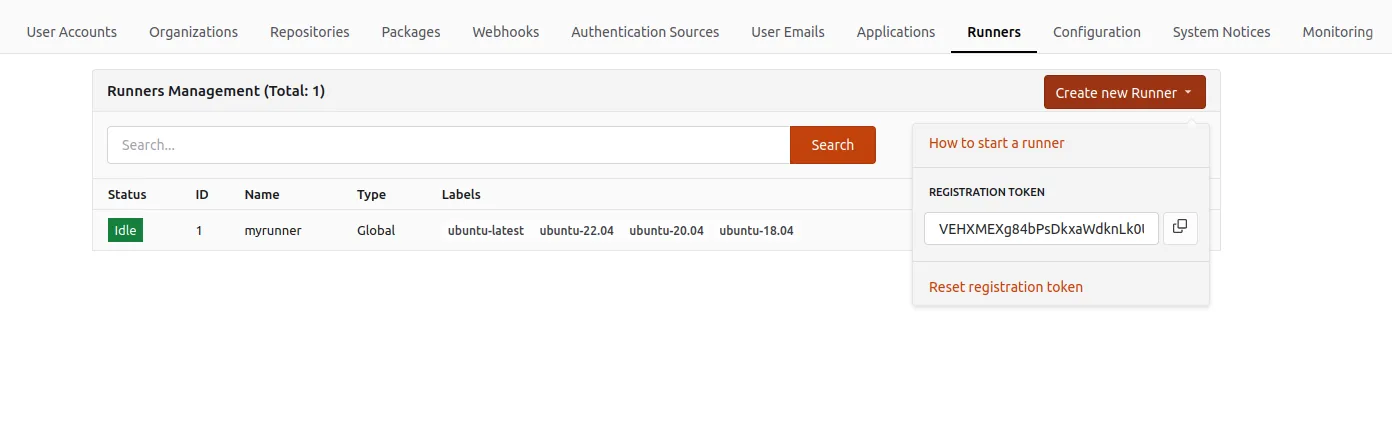Open the Packages tab
This screenshot has width=1392, height=437.
411,32
